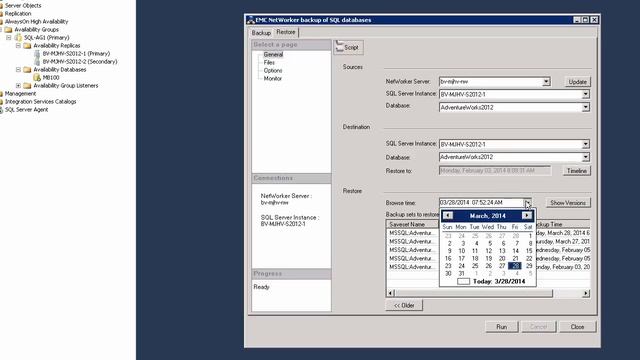Screen dimensions: 640x360
Task: Select the Management node
Action: click(20, 93)
